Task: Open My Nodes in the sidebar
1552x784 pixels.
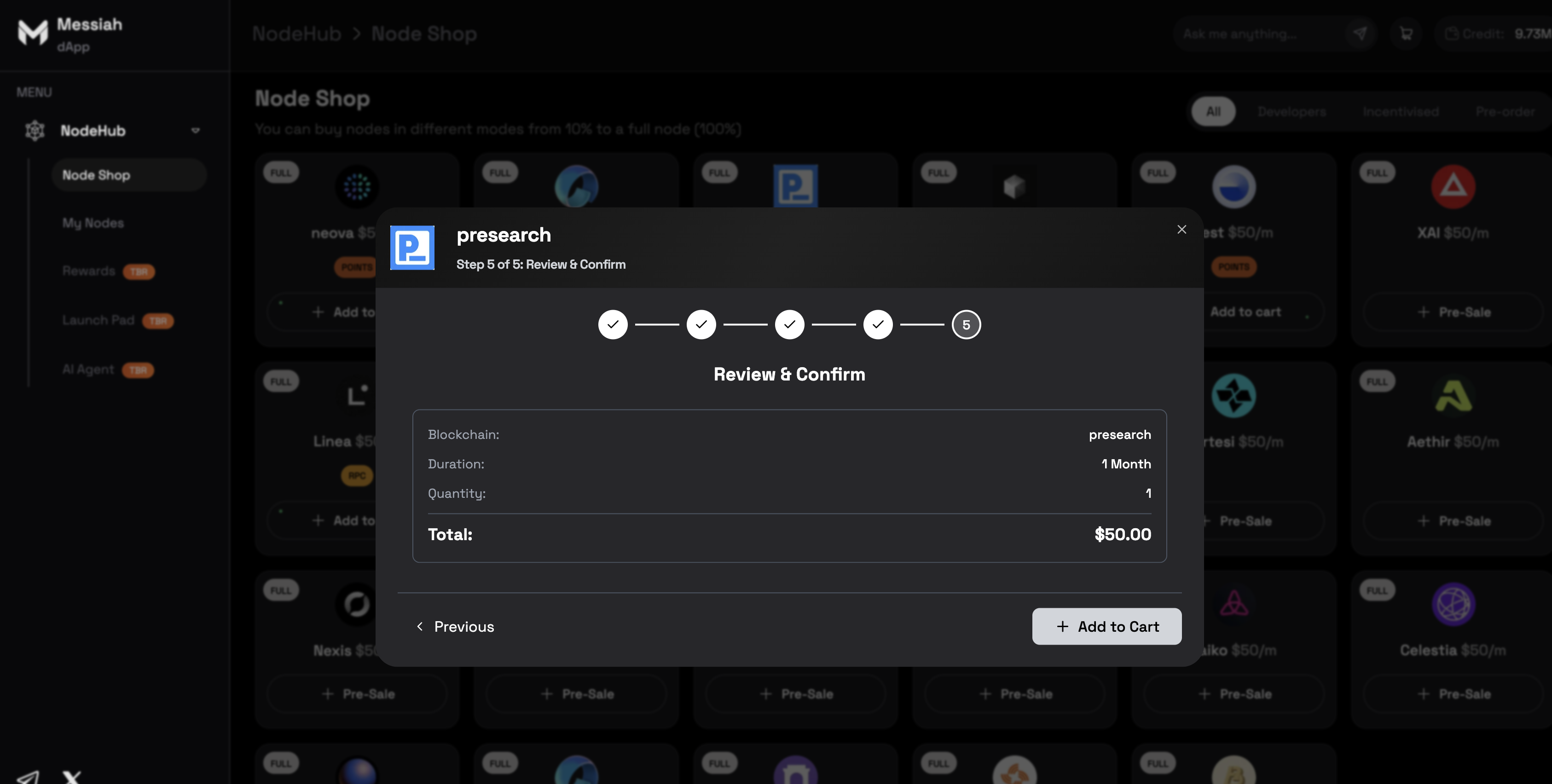Action: pyautogui.click(x=93, y=223)
